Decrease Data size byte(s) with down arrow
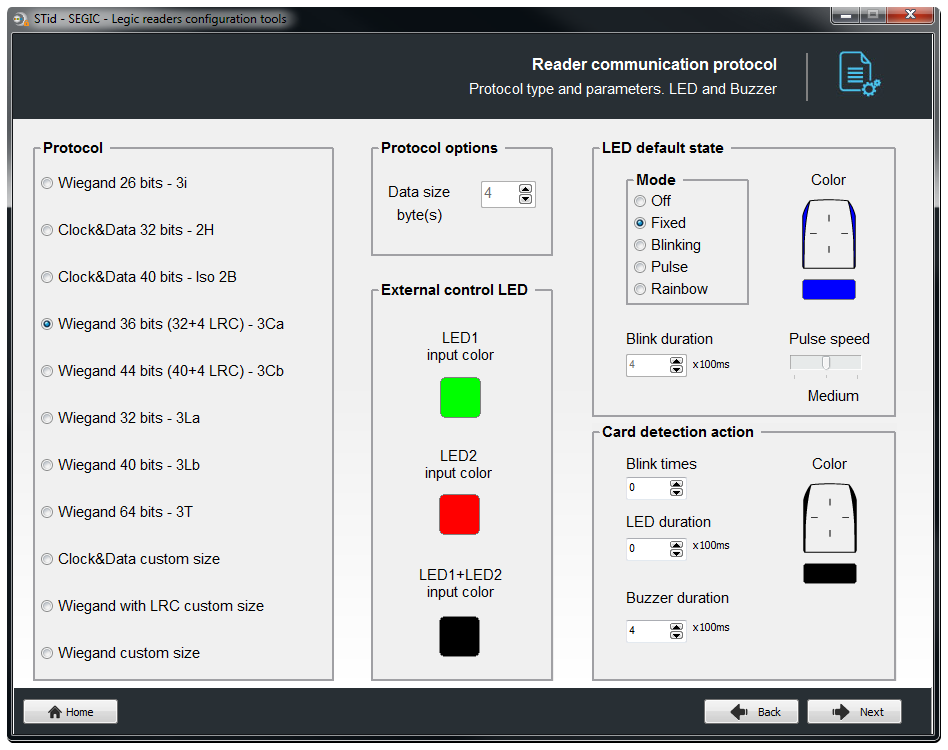948x750 pixels. point(525,199)
